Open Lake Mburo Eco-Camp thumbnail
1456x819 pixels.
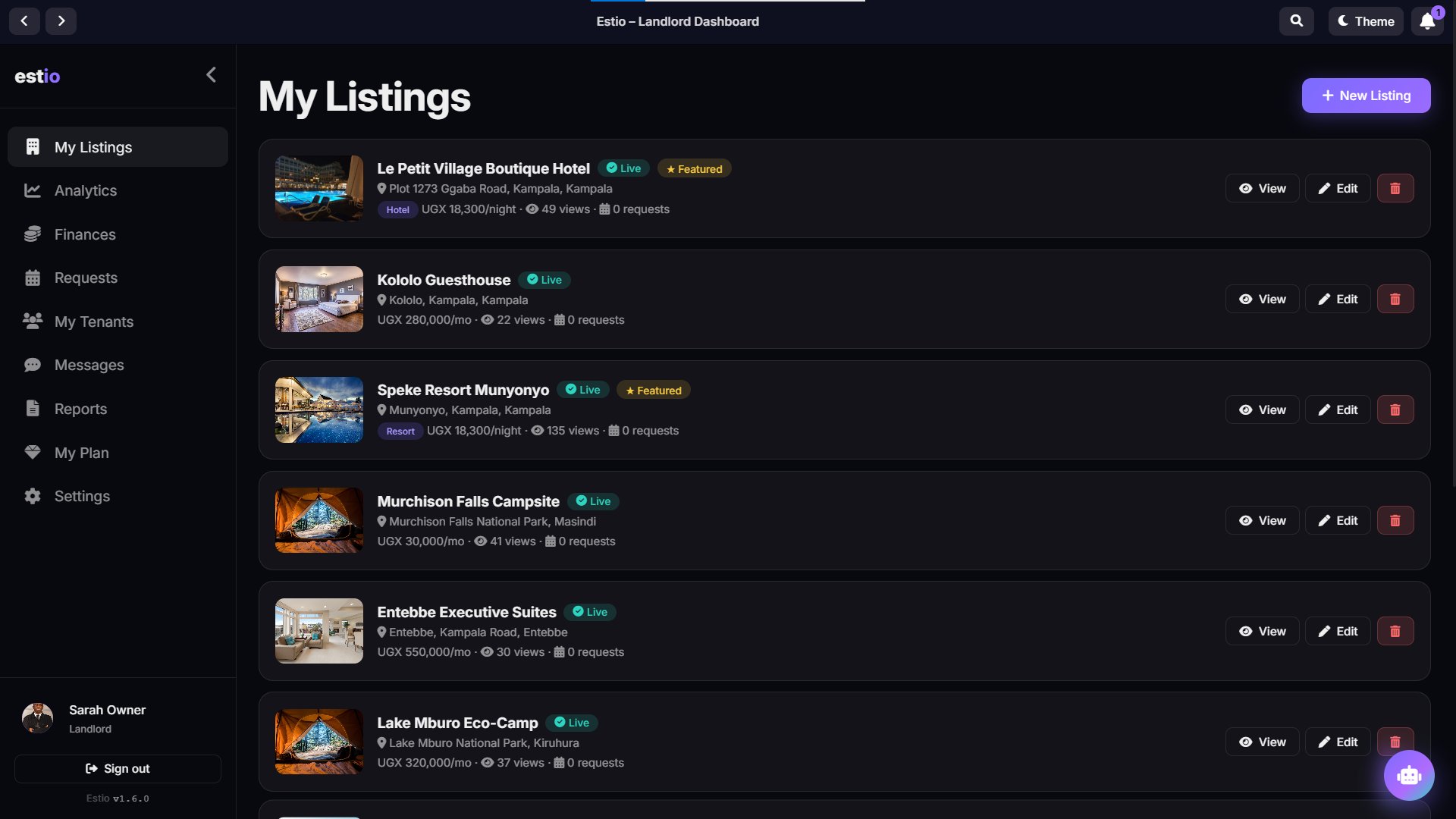[x=319, y=742]
